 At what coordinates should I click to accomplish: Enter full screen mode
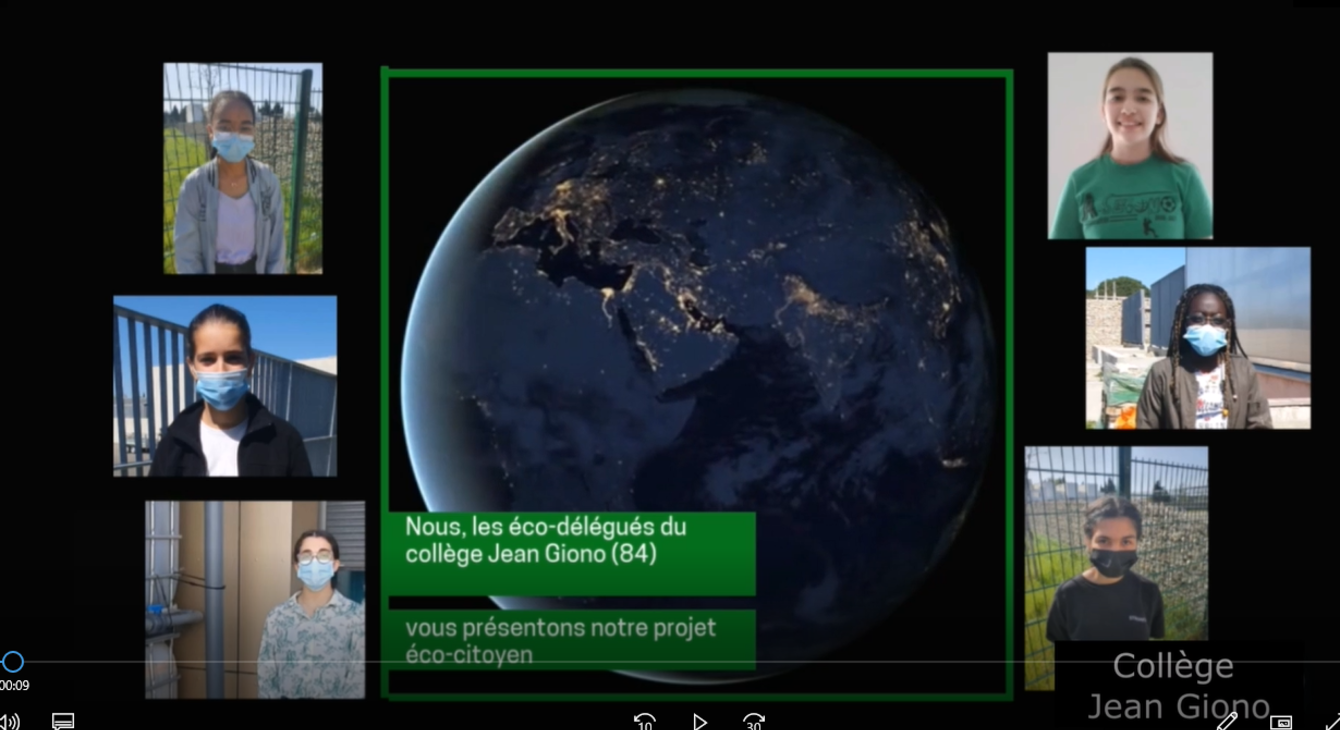tap(1332, 721)
